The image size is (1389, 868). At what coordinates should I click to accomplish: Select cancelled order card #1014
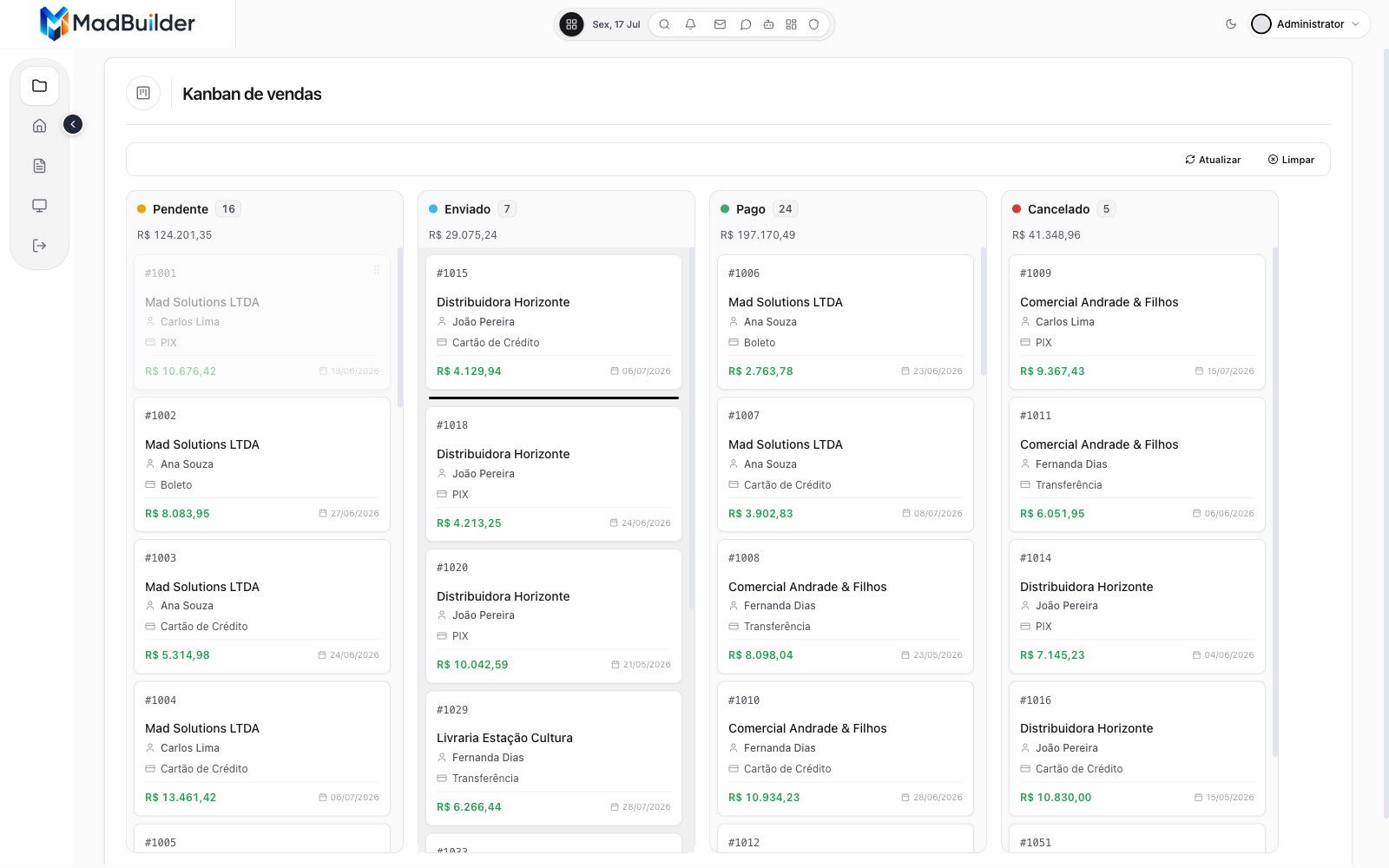point(1137,607)
